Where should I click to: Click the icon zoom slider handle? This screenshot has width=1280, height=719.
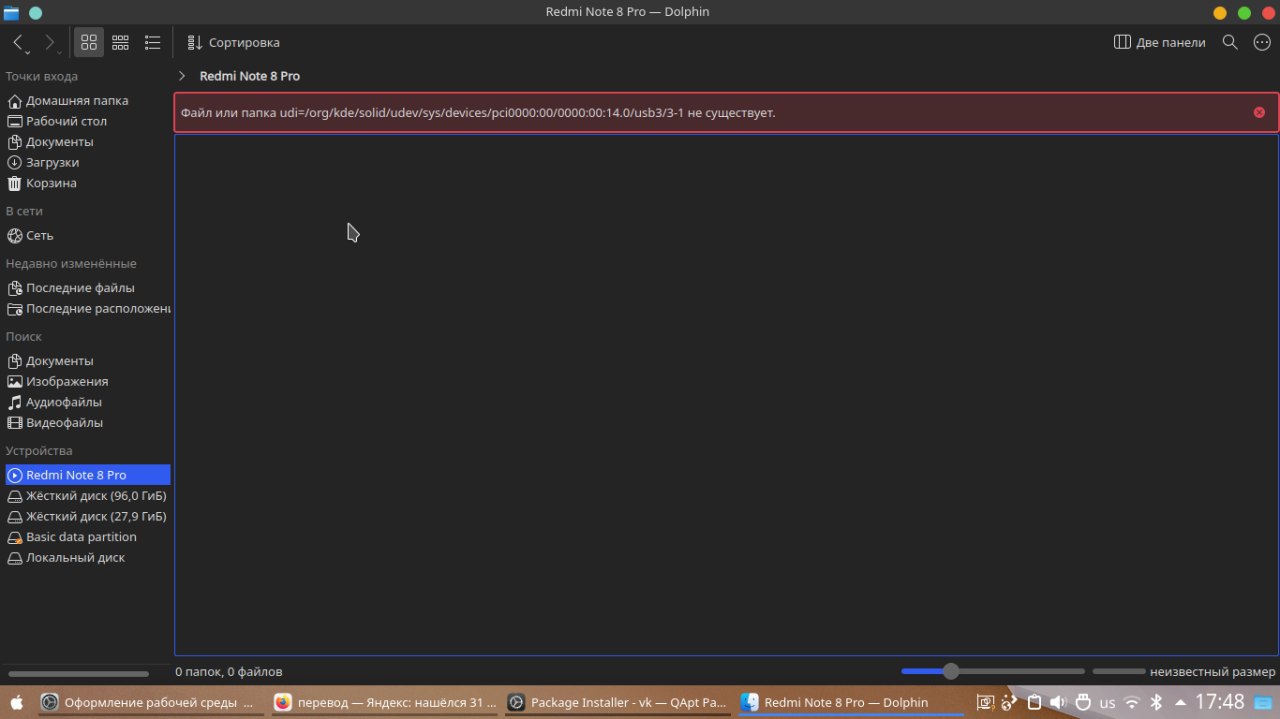tap(951, 672)
